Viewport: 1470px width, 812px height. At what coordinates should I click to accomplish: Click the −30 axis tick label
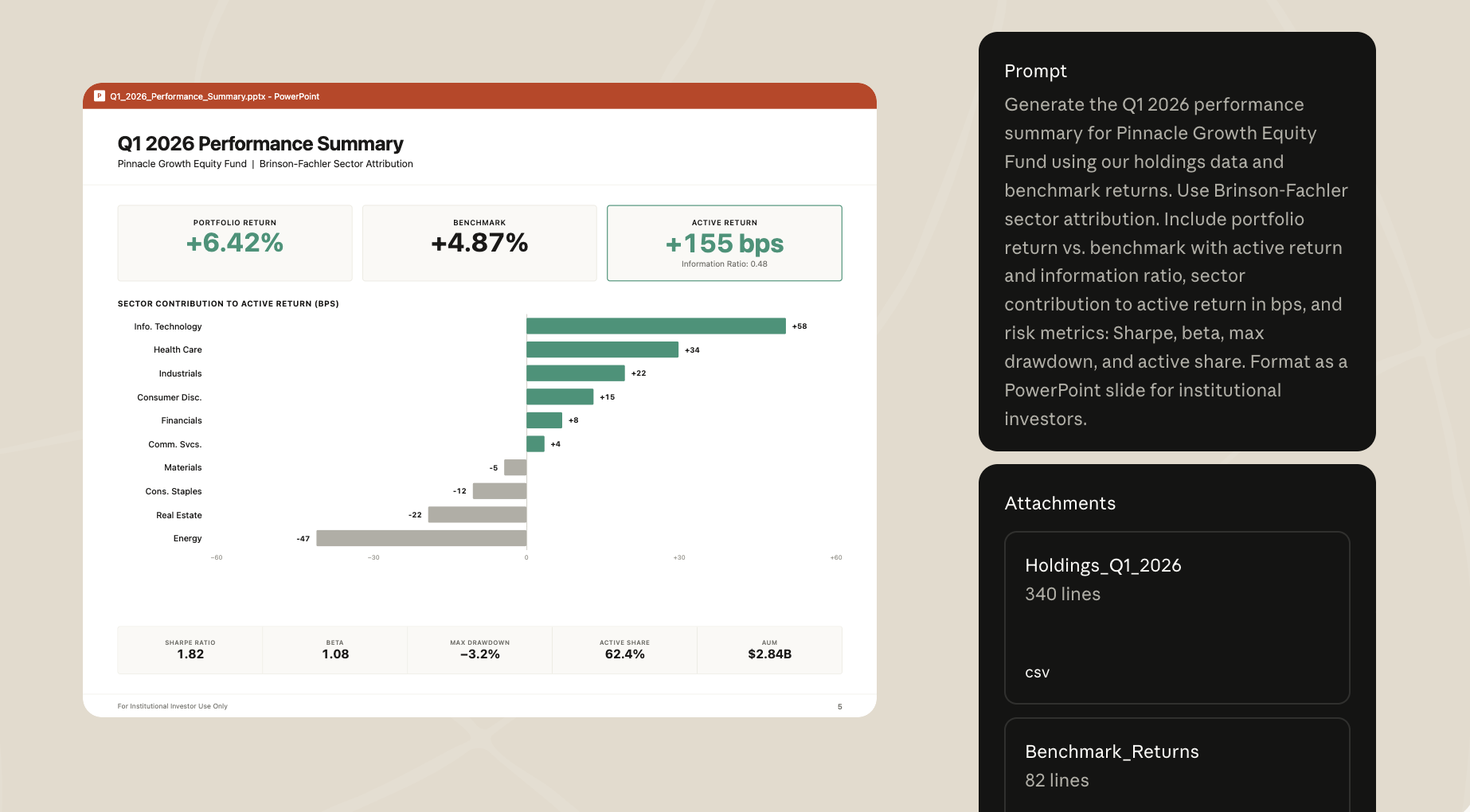coord(373,557)
